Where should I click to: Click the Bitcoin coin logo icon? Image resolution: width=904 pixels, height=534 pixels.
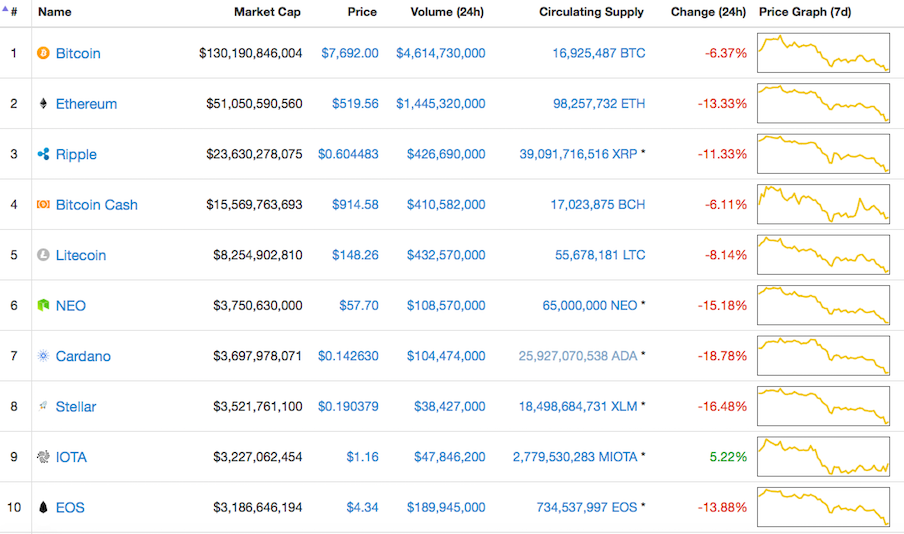[x=43, y=53]
